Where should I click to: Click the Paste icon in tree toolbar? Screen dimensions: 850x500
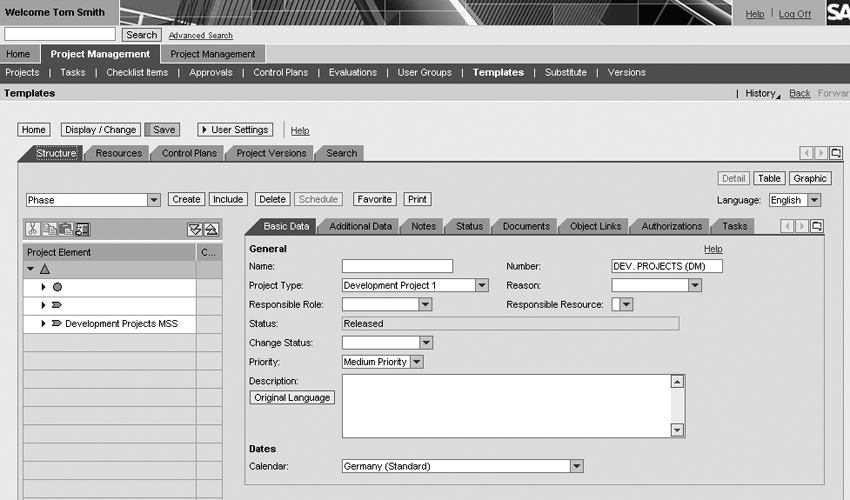(x=65, y=229)
